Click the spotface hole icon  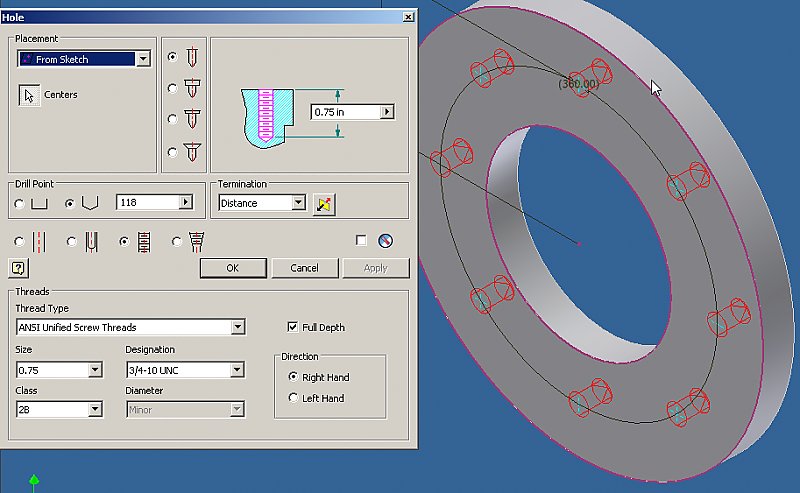point(192,119)
